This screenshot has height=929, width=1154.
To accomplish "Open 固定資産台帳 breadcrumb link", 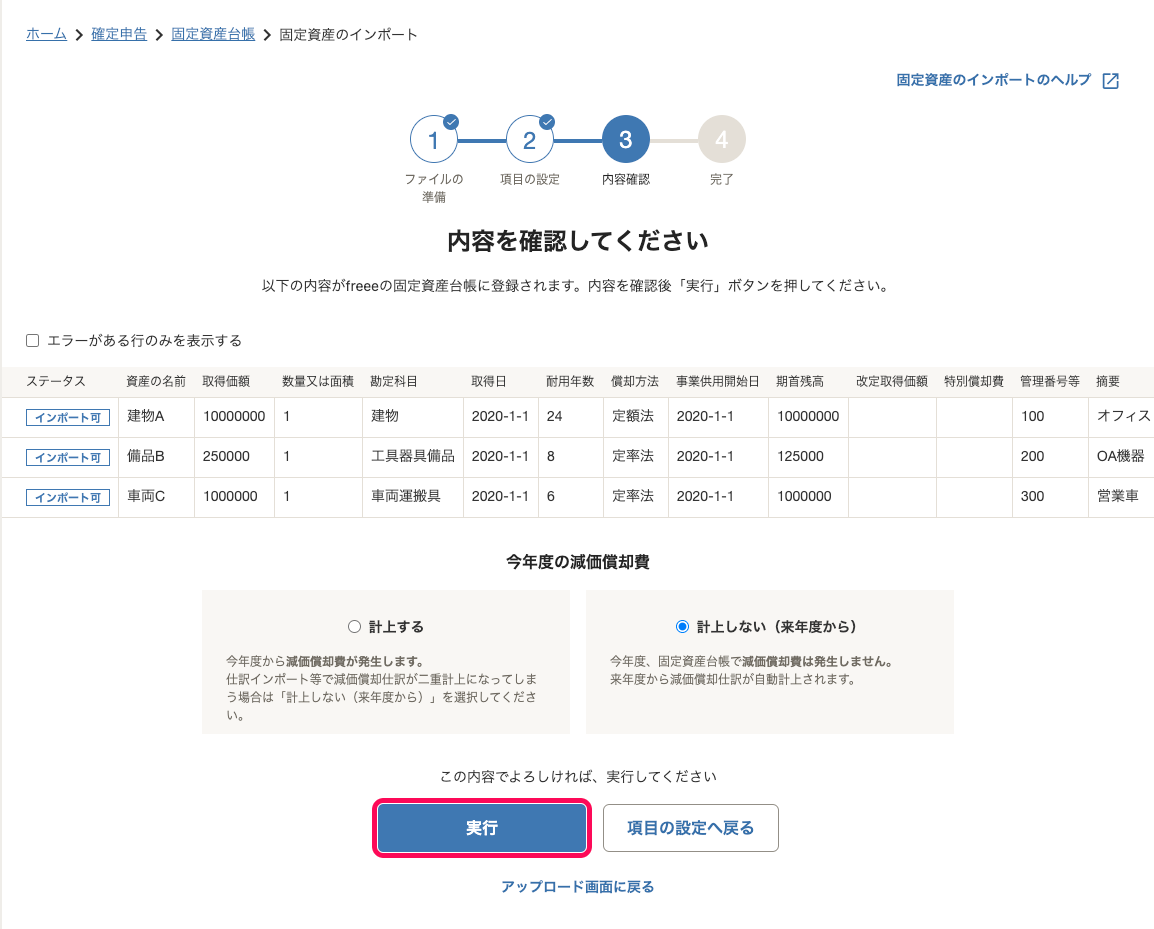I will [213, 34].
